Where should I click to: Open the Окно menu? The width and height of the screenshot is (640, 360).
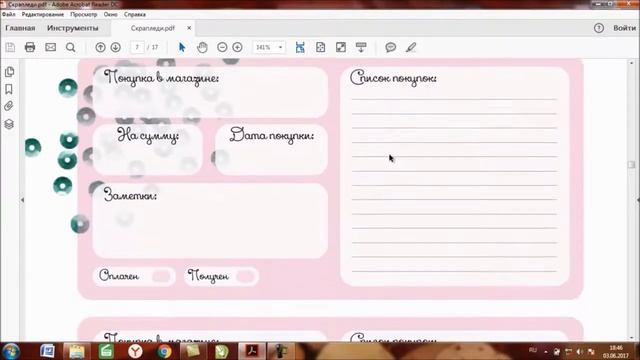[x=110, y=14]
